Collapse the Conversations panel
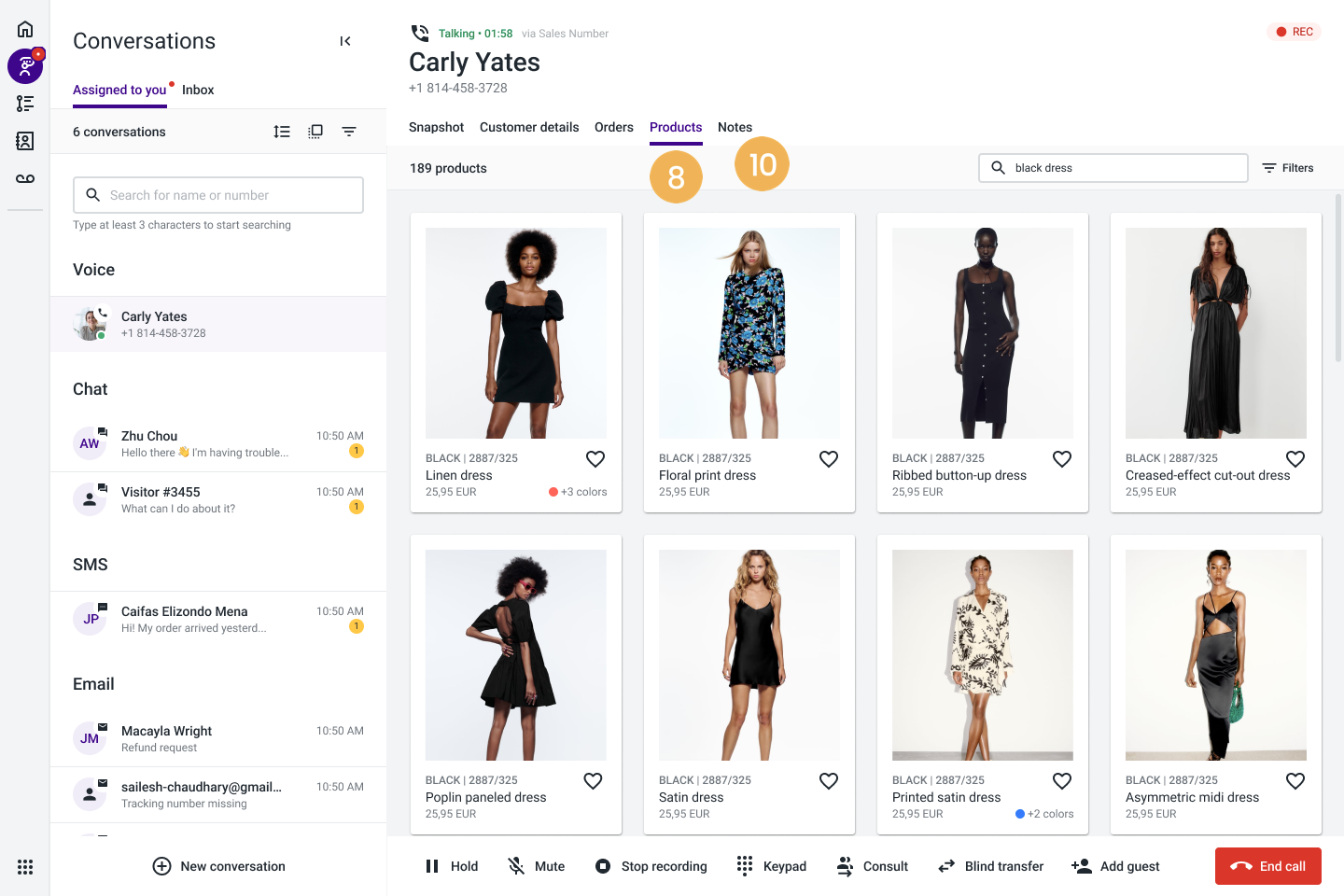1344x896 pixels. pyautogui.click(x=344, y=41)
